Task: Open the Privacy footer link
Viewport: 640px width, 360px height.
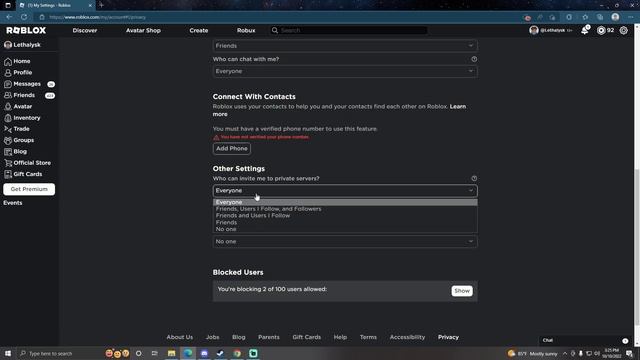Action: coord(449,337)
